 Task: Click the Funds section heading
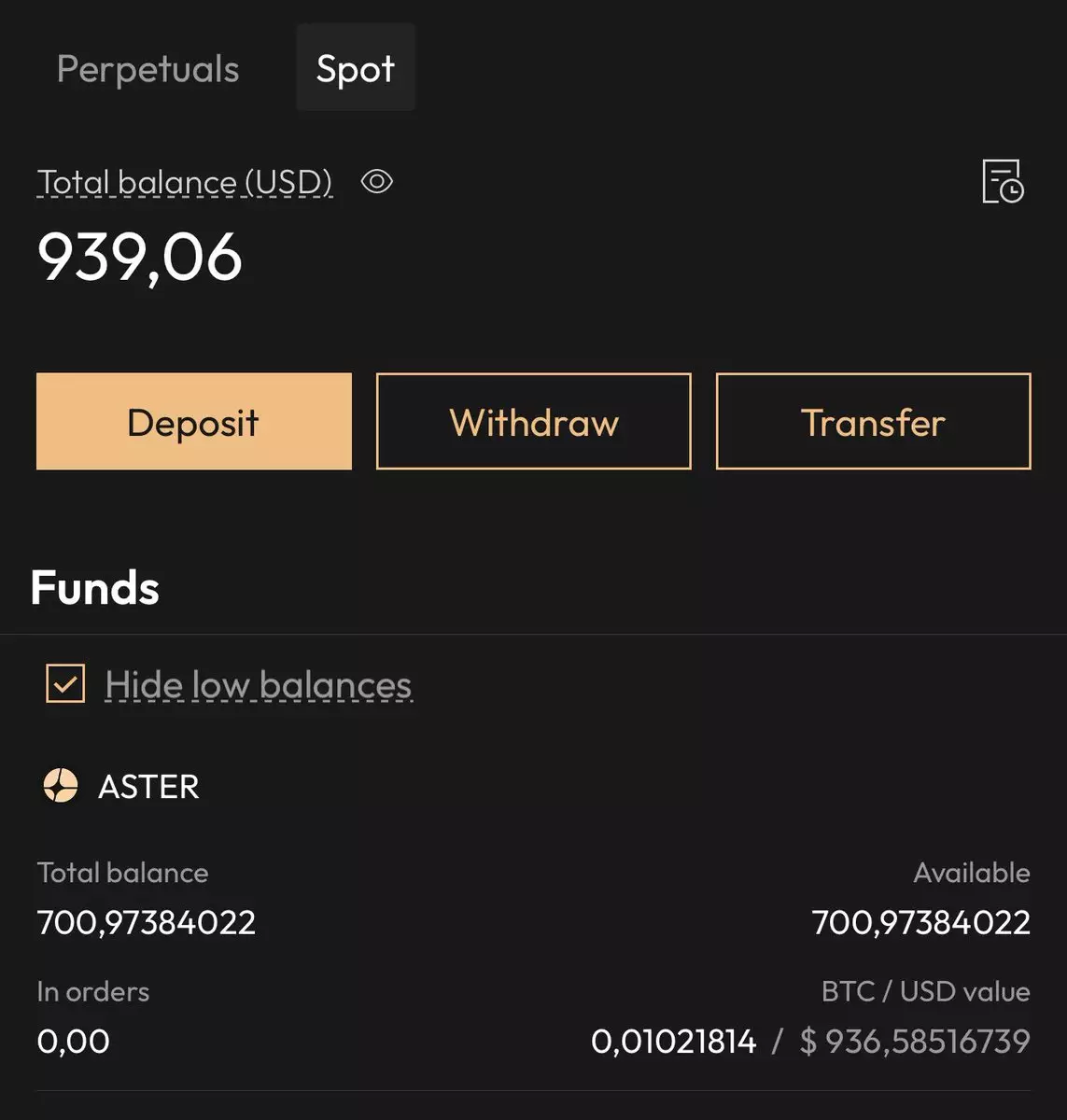click(x=94, y=588)
